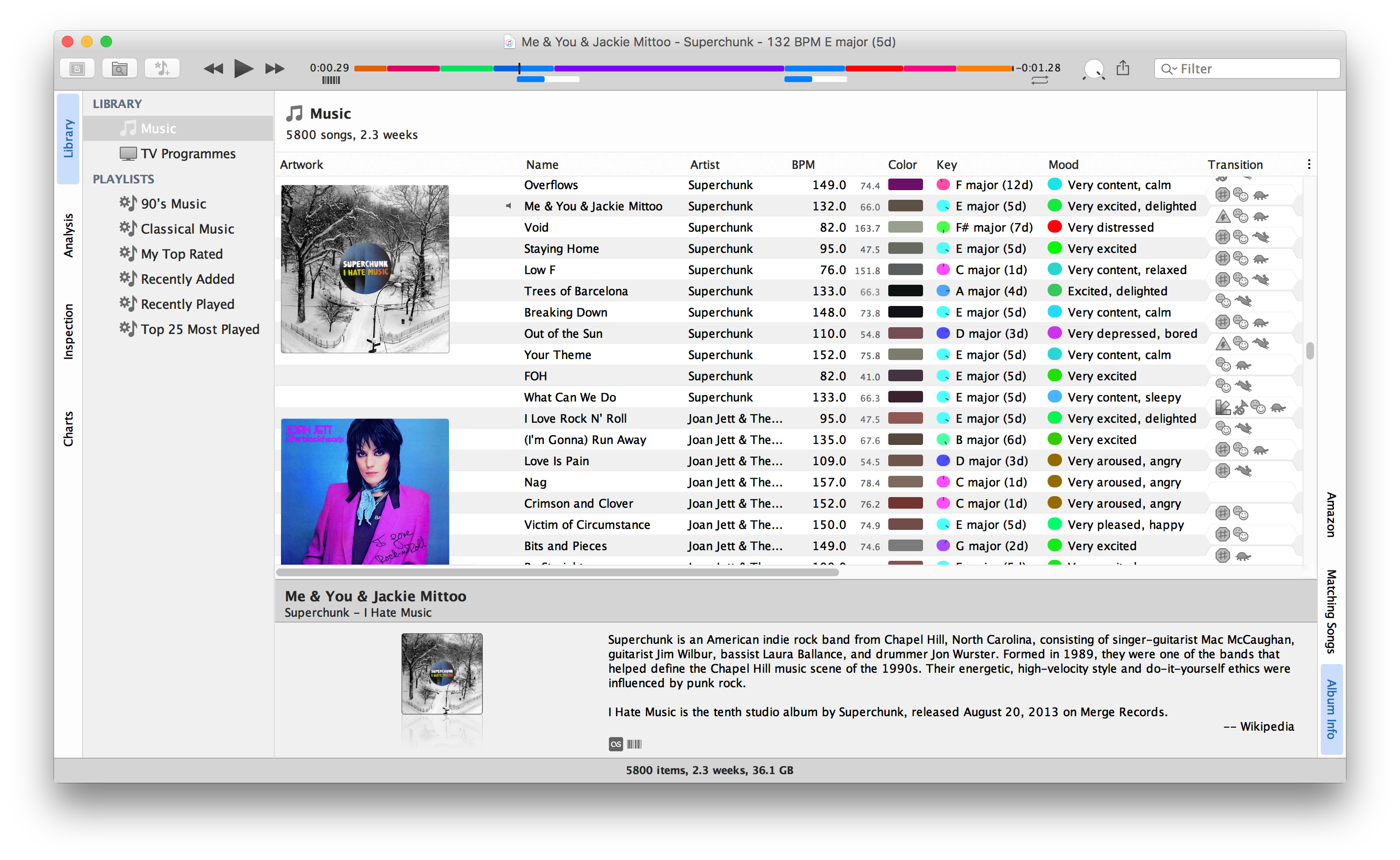Sort by the Mood column header
Viewport: 1400px width, 860px height.
1063,165
